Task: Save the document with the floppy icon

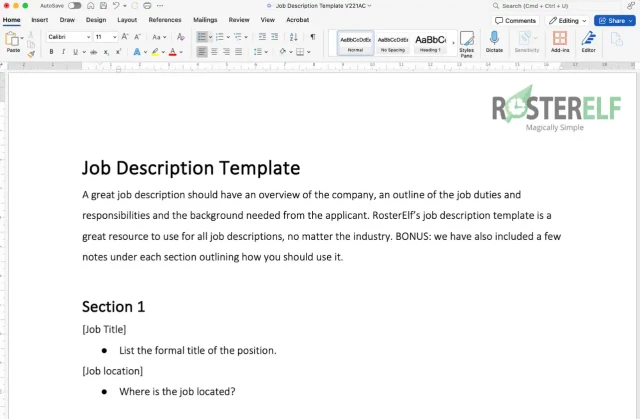Action: (x=103, y=6)
